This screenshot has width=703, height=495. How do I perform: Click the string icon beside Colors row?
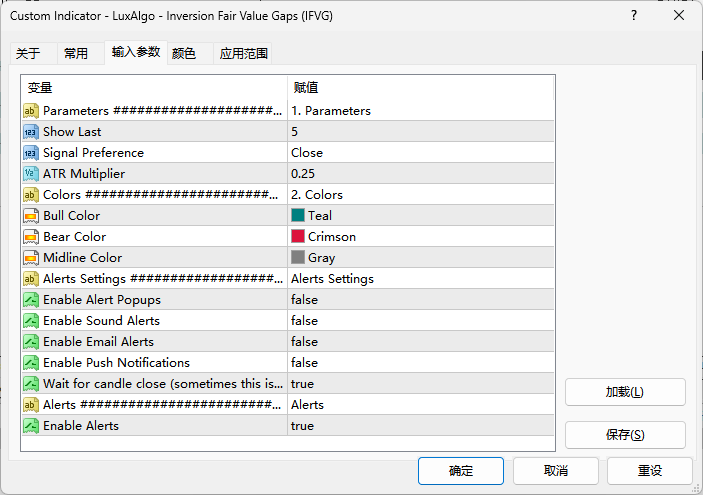[x=30, y=195]
